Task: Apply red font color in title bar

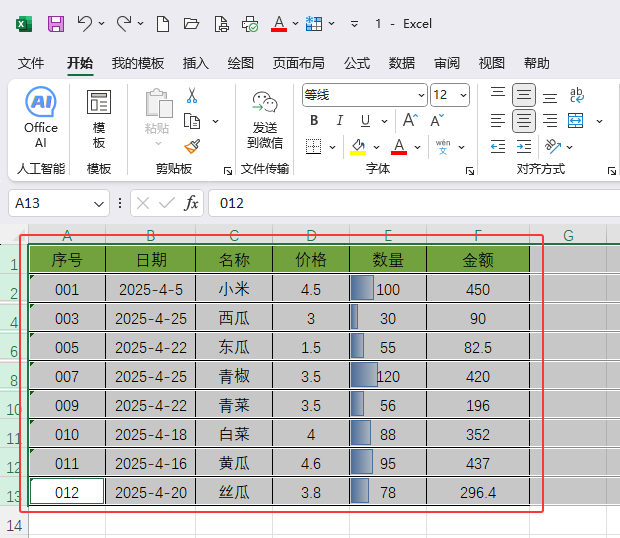Action: point(279,24)
